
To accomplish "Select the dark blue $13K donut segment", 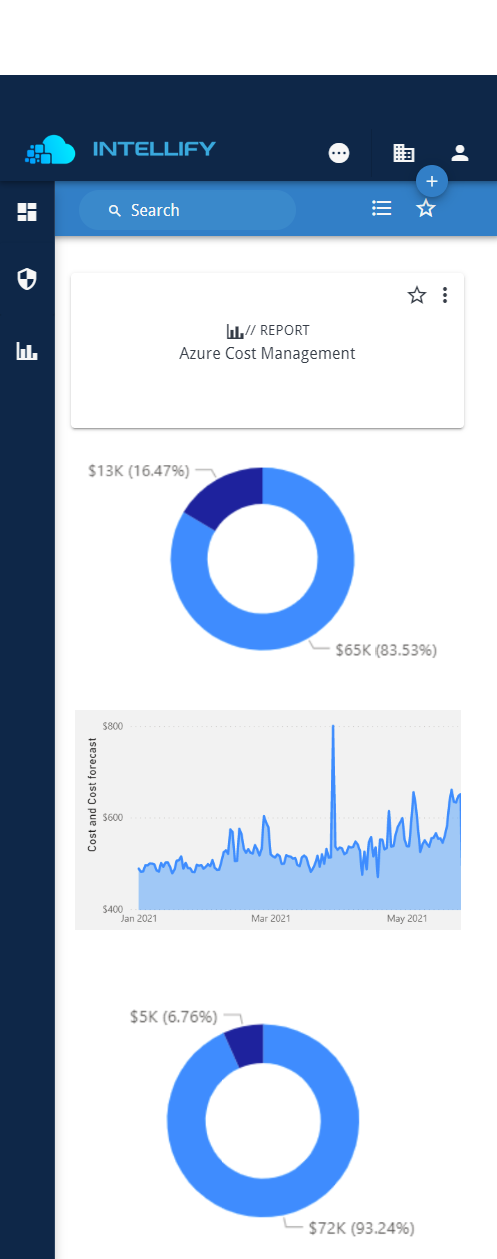I will (x=229, y=497).
